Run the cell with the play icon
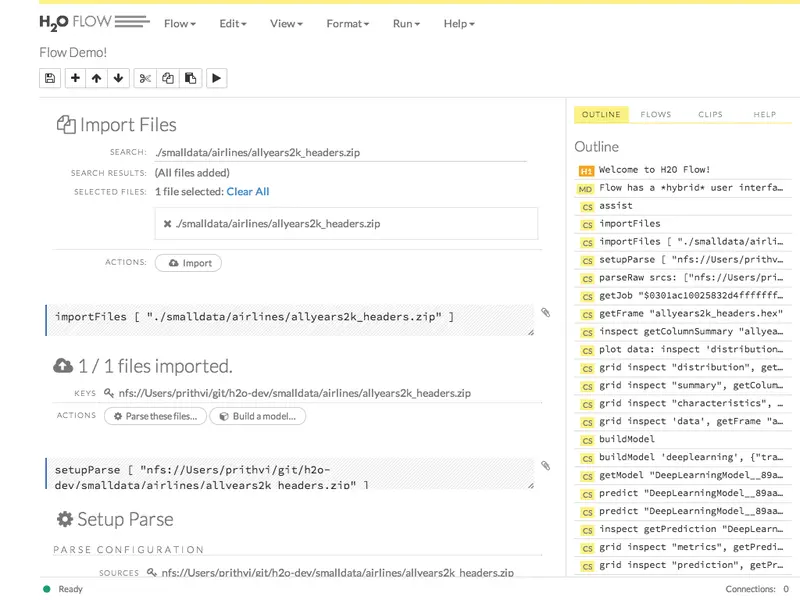 click(x=216, y=78)
